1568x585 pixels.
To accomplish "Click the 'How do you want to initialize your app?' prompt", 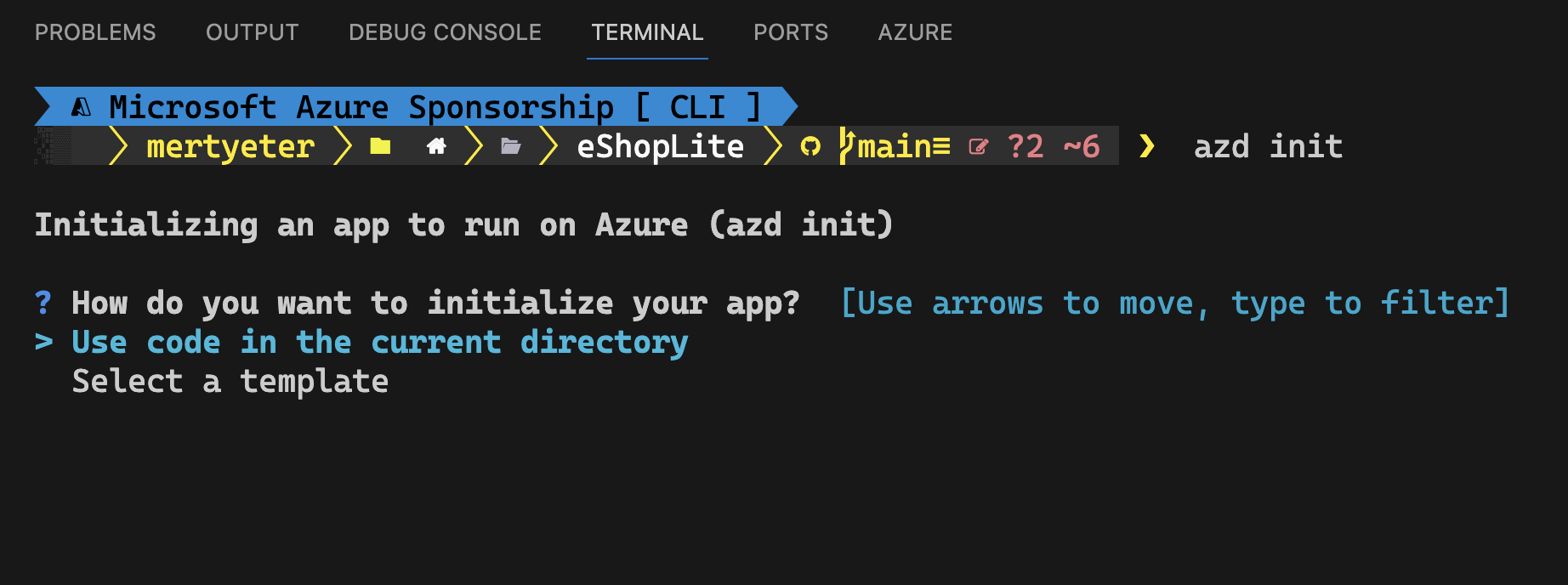I will click(x=435, y=304).
